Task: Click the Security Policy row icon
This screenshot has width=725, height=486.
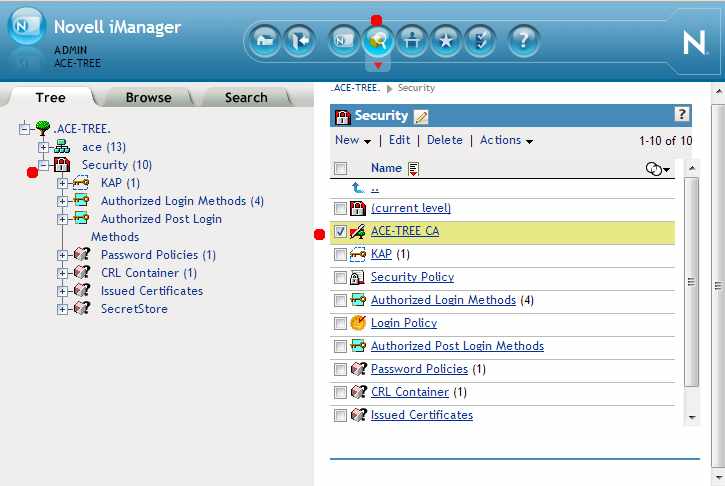Action: pyautogui.click(x=357, y=277)
